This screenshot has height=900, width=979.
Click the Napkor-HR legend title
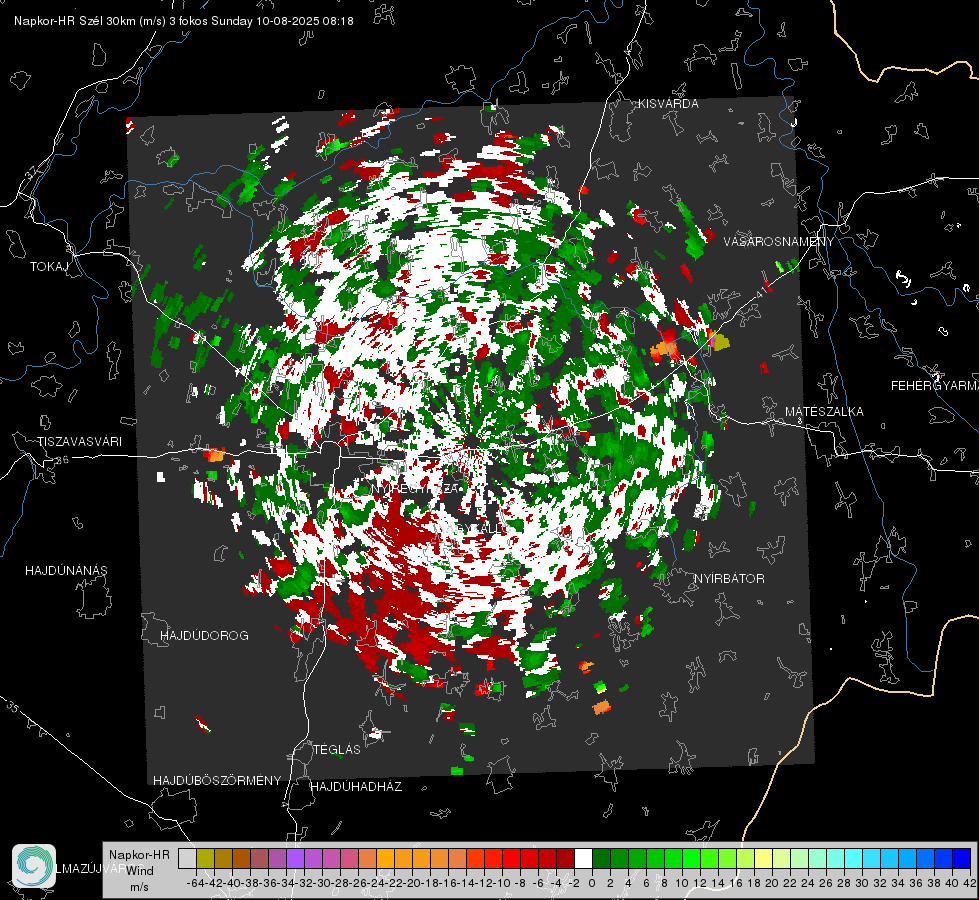pos(139,855)
